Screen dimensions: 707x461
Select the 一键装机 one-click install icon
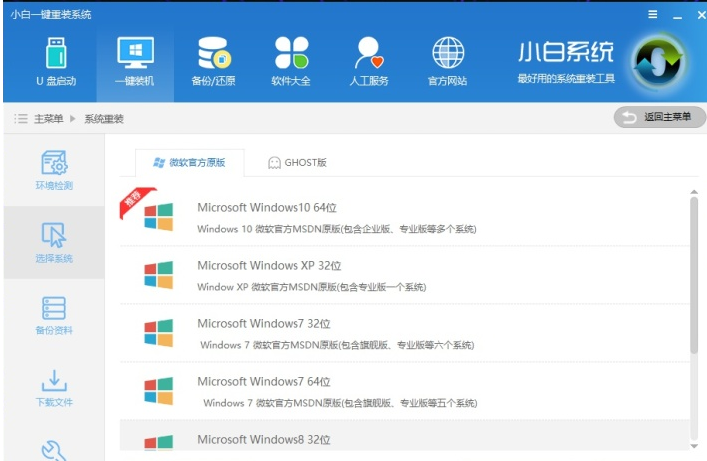coord(135,61)
